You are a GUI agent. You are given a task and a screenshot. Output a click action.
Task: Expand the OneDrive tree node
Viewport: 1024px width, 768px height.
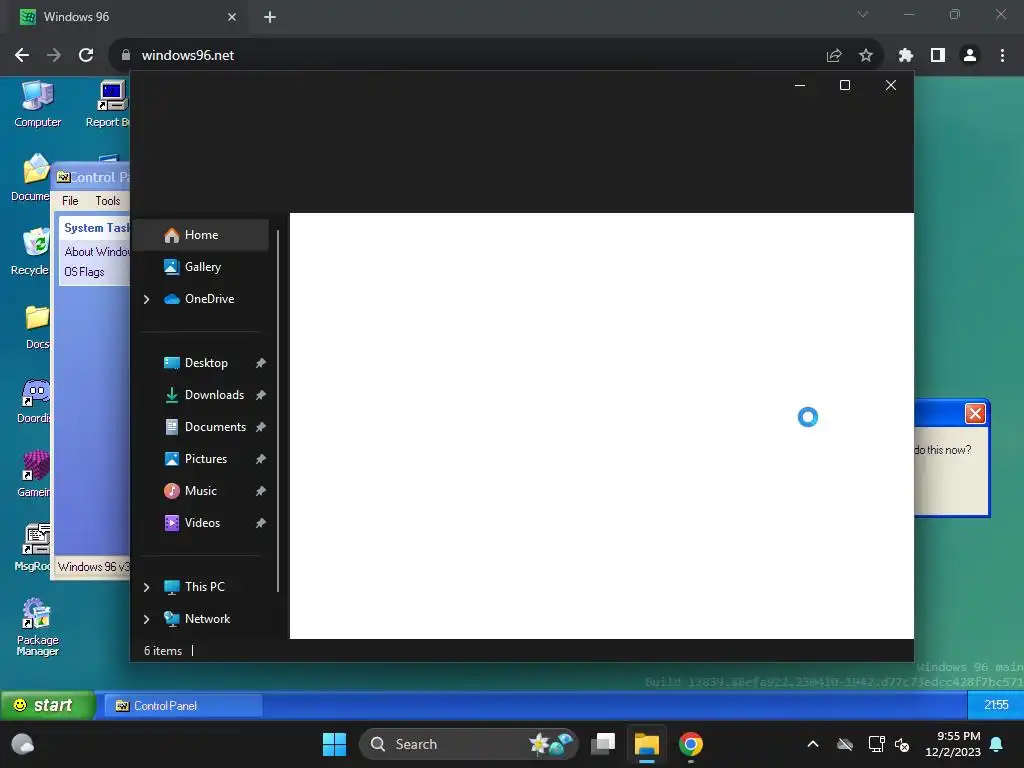coord(146,299)
